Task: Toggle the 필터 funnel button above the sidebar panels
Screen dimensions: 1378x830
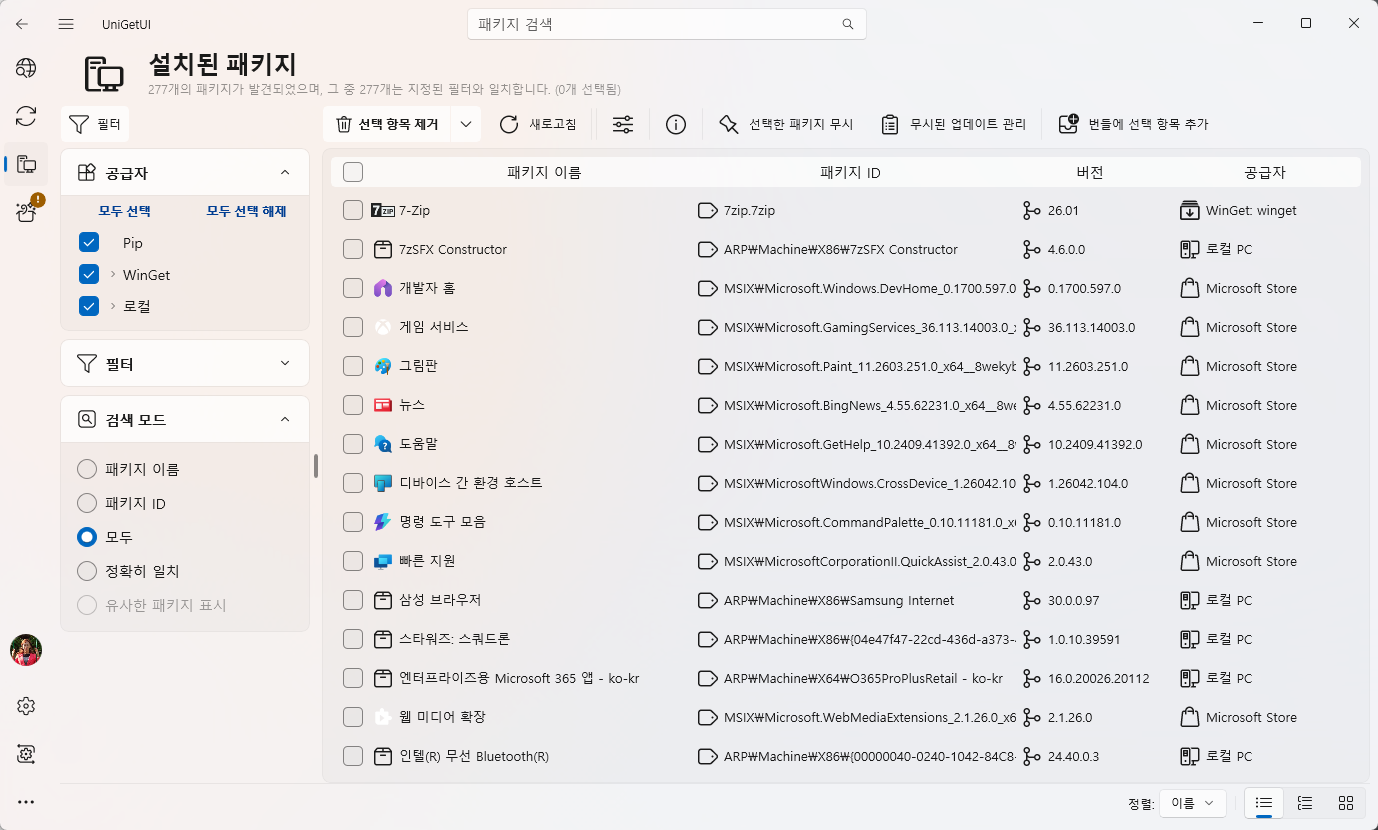Action: (x=95, y=124)
